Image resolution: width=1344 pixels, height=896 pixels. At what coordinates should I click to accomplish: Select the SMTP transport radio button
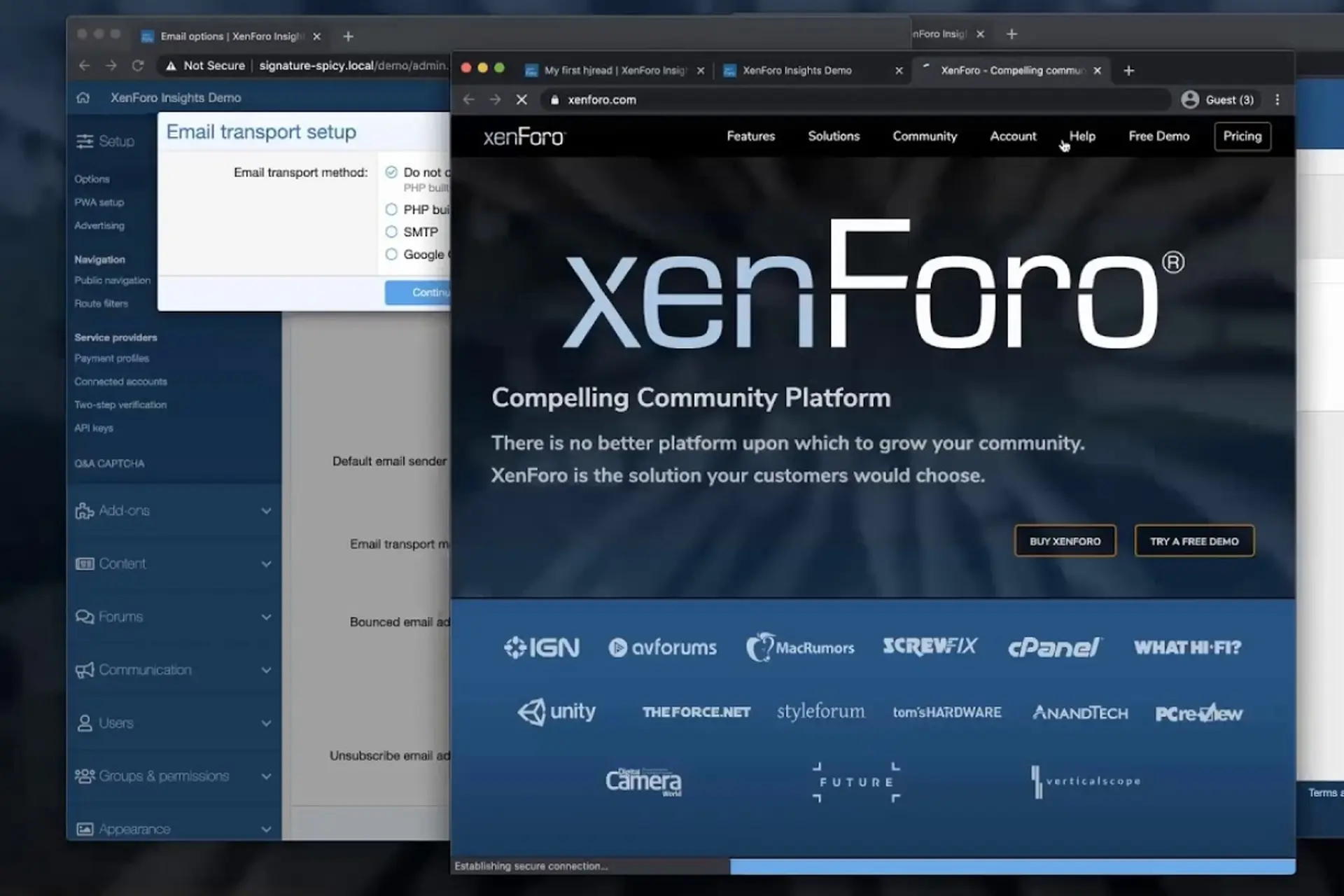(x=391, y=232)
